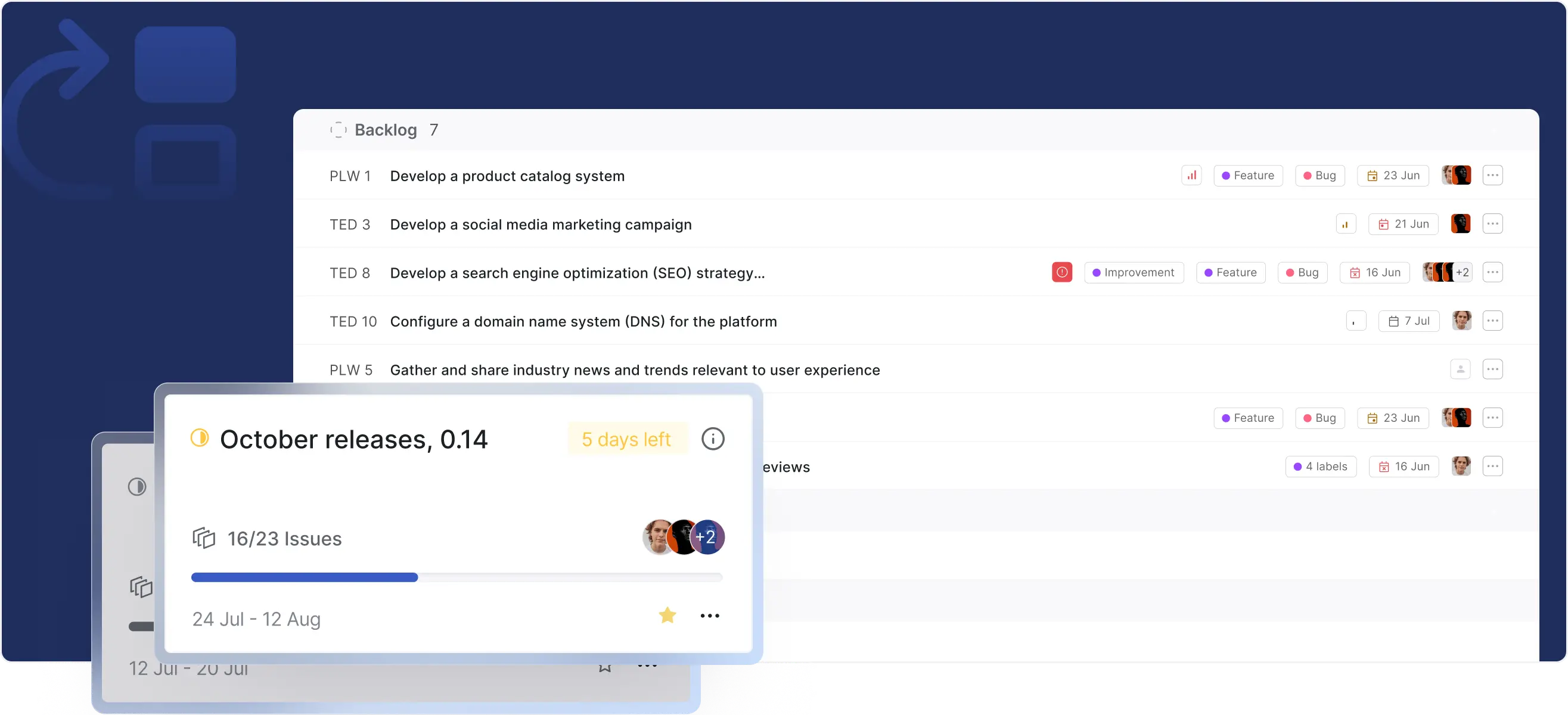
Task: Click the urgent priority icon on TED 8
Action: click(x=1061, y=272)
